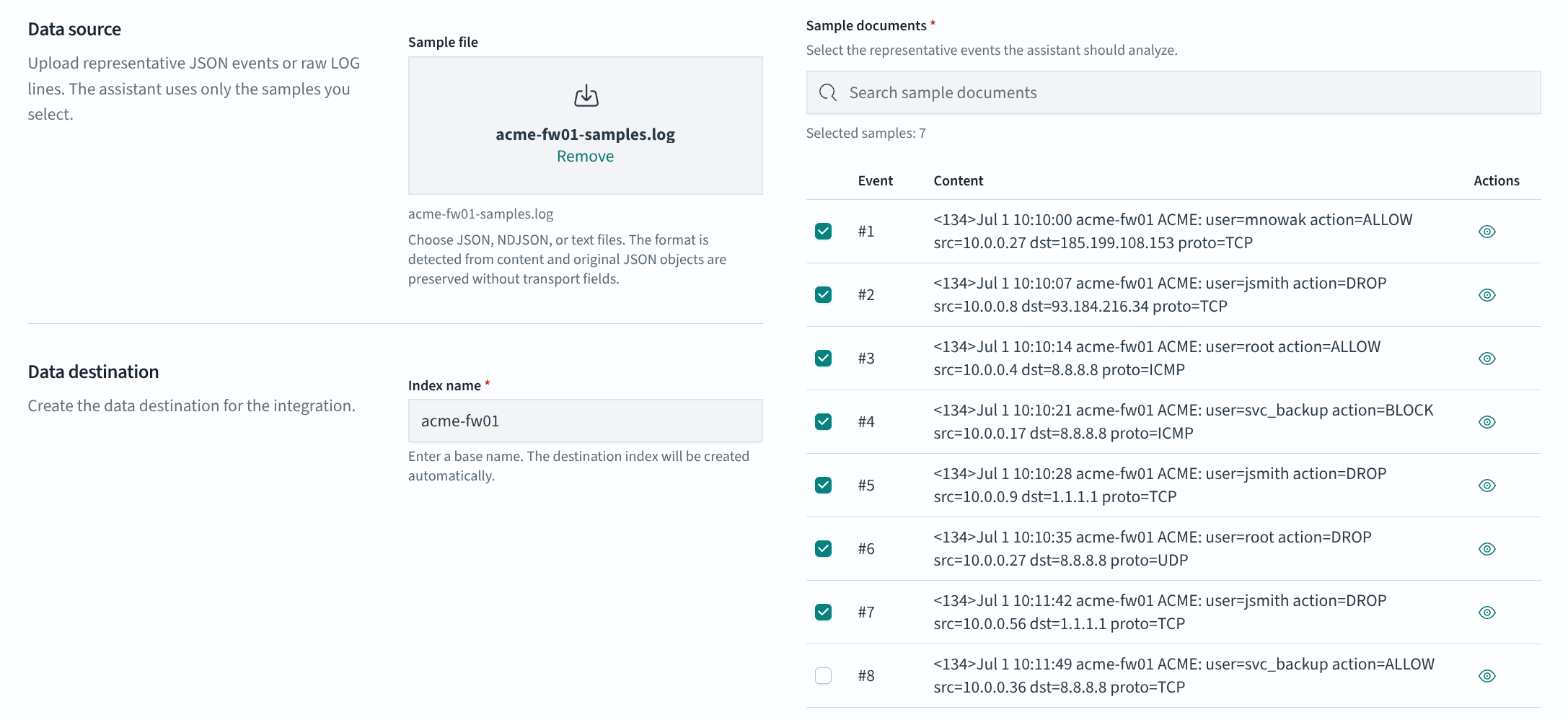Click the magnifier icon in sample search
Viewport: 1568px width, 720px height.
click(x=827, y=92)
